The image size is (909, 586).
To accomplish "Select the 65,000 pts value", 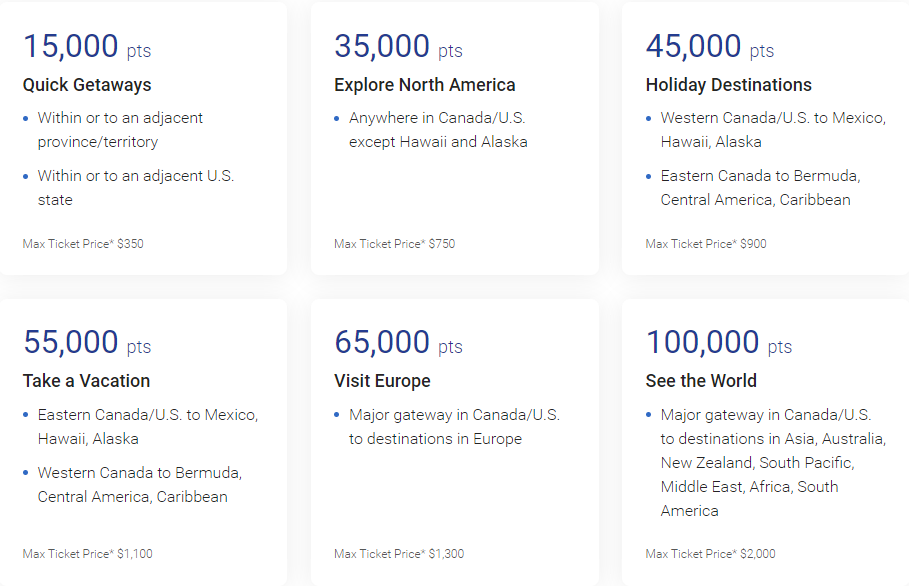I will (398, 343).
